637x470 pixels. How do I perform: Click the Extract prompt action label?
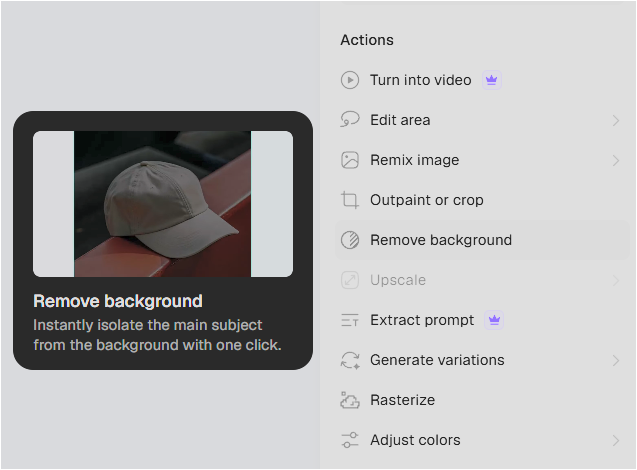click(422, 320)
